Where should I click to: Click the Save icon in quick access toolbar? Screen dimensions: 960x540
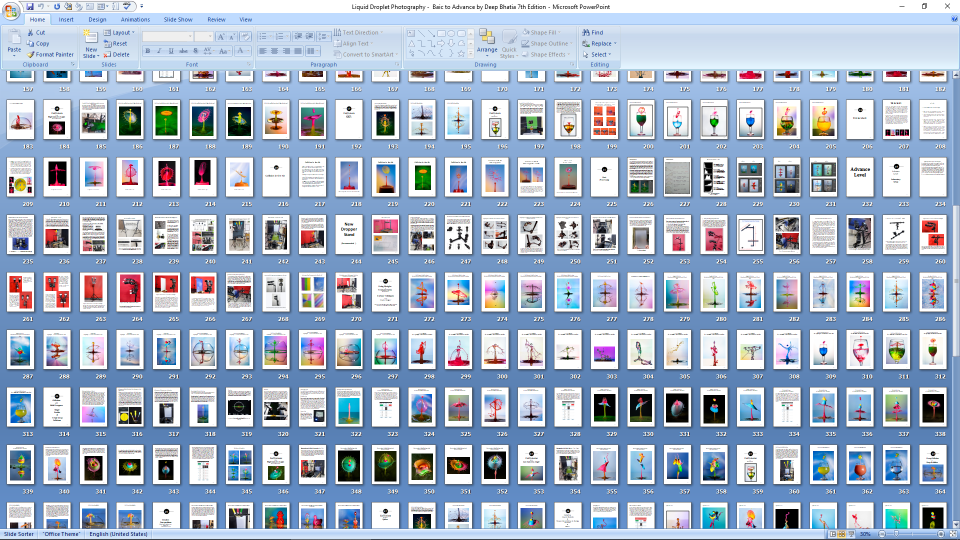click(x=30, y=6)
